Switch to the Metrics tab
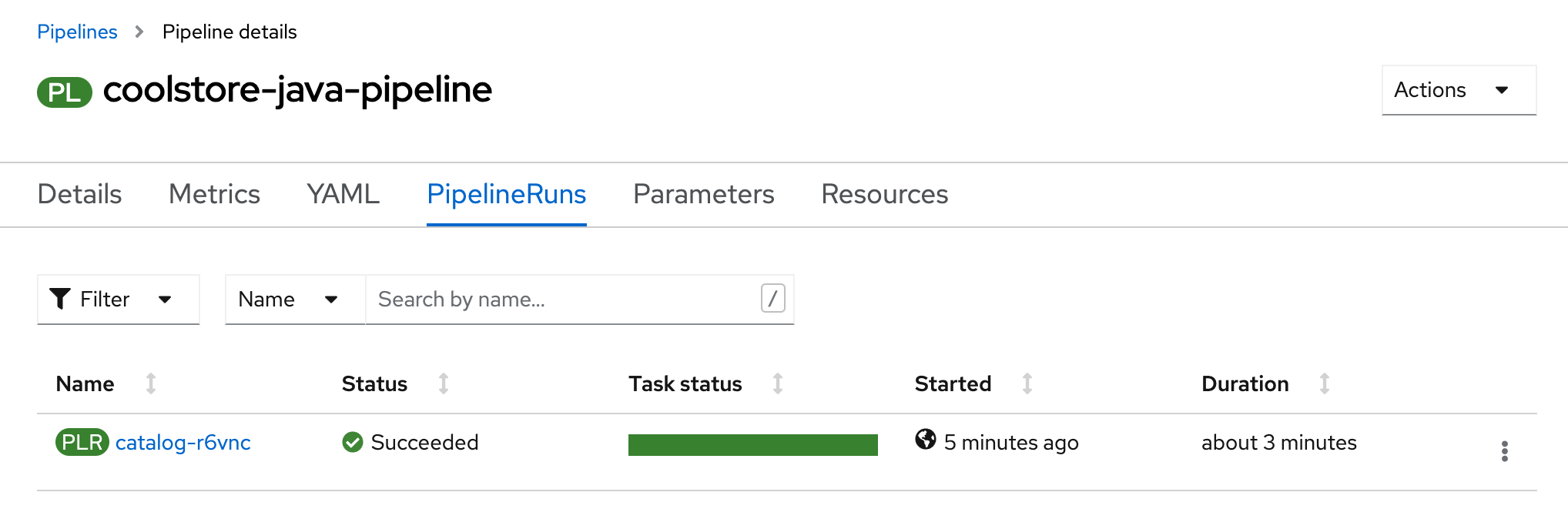 tap(213, 195)
